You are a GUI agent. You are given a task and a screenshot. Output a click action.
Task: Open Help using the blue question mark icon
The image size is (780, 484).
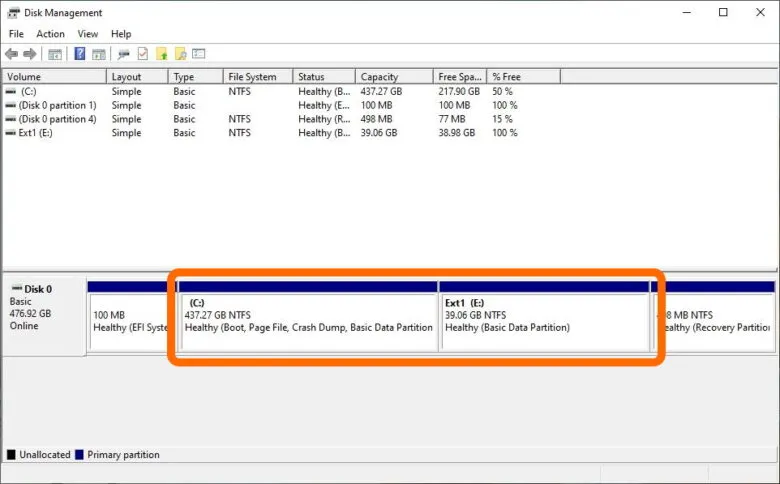(79, 54)
